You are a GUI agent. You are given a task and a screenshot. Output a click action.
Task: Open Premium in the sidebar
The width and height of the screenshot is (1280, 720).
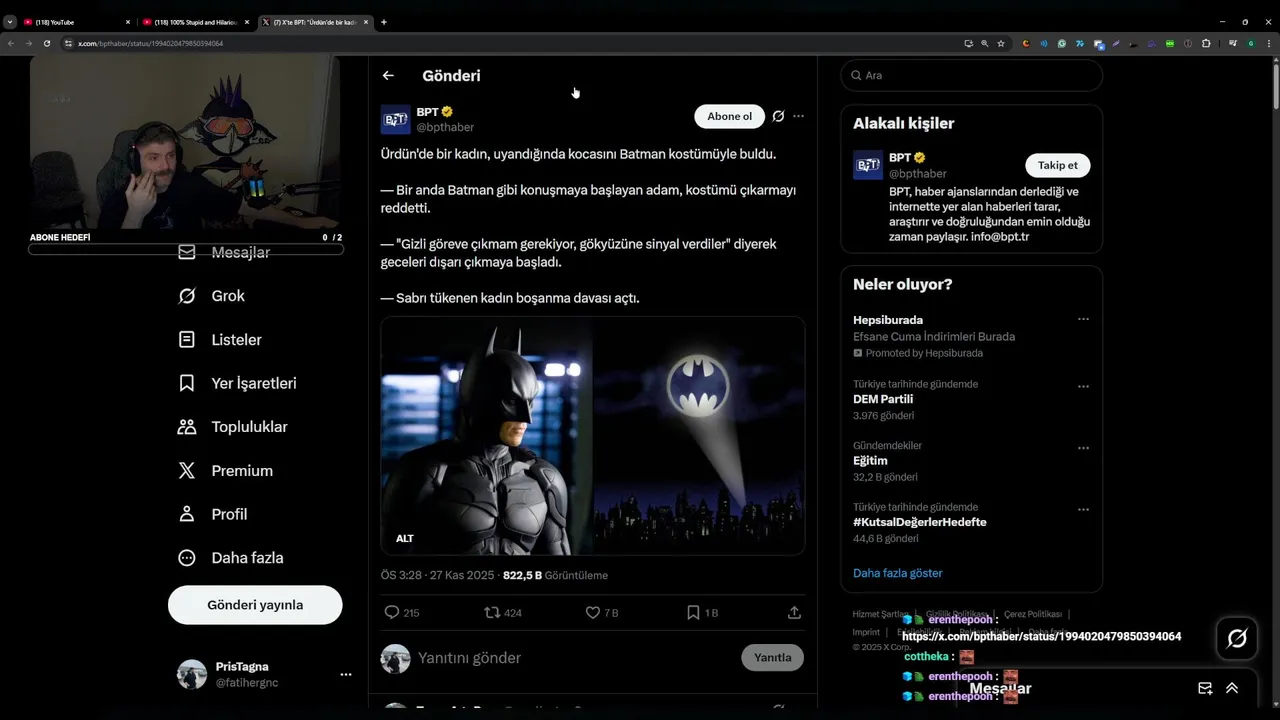click(x=225, y=471)
